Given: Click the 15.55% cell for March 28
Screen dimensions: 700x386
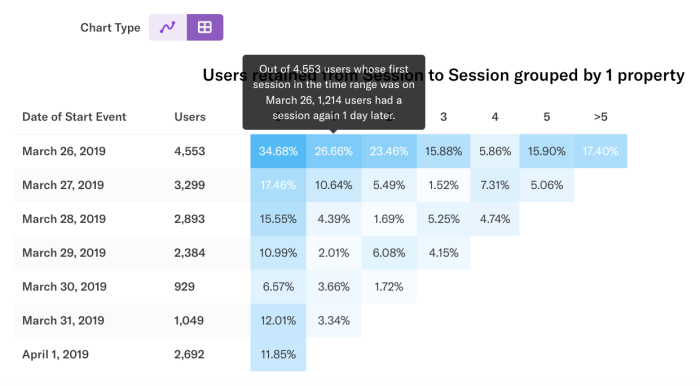Looking at the screenshot, I should tap(278, 219).
